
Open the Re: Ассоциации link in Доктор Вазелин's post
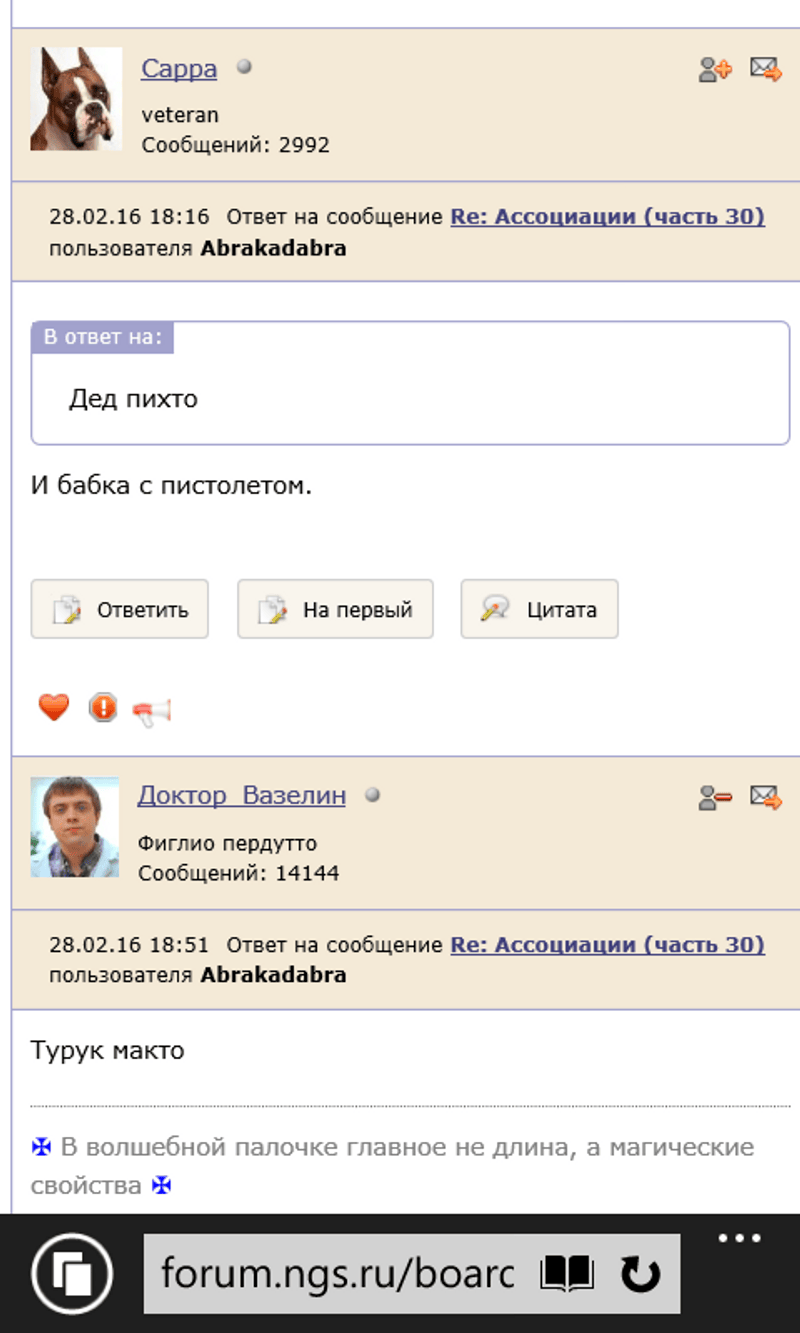pyautogui.click(x=607, y=945)
